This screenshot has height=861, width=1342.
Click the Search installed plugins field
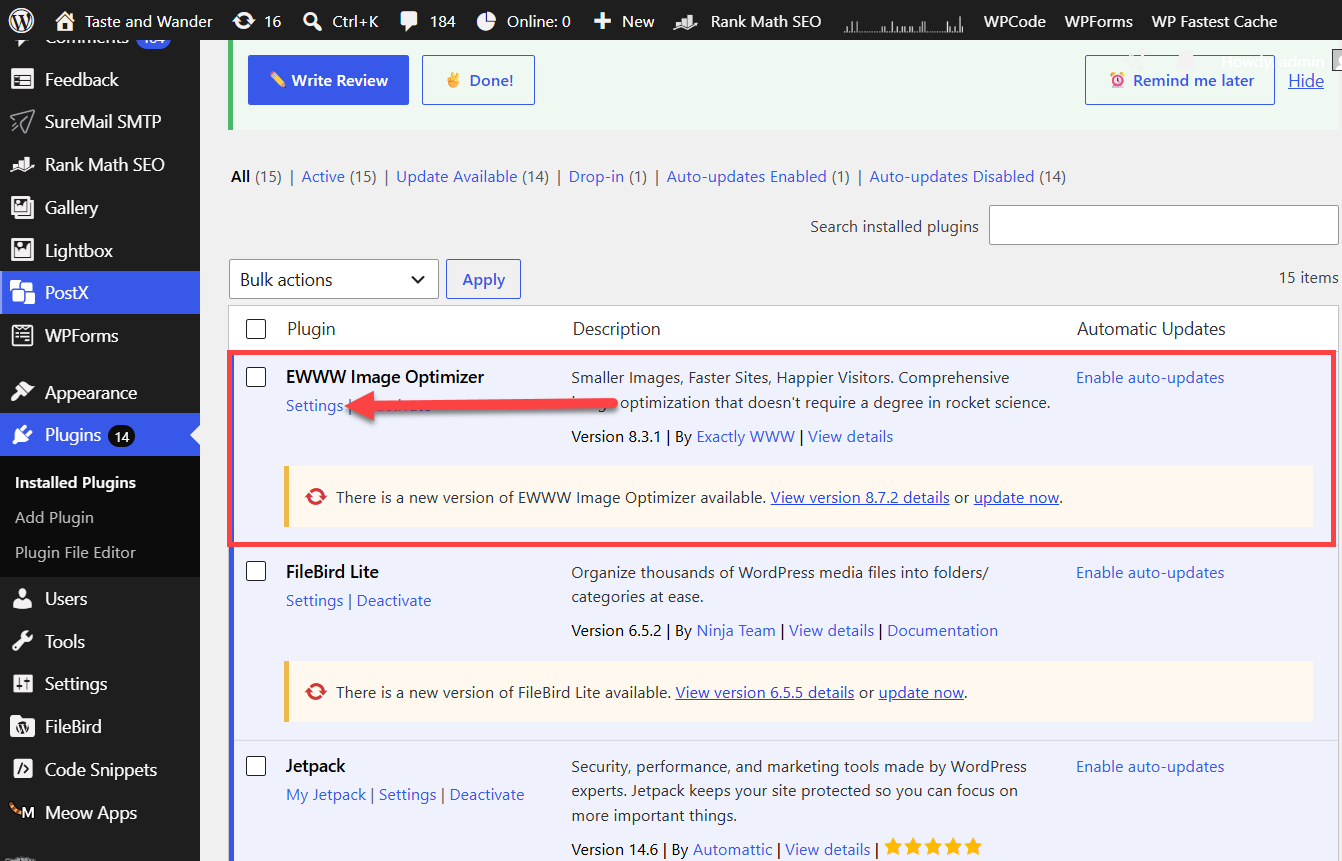pyautogui.click(x=1163, y=226)
